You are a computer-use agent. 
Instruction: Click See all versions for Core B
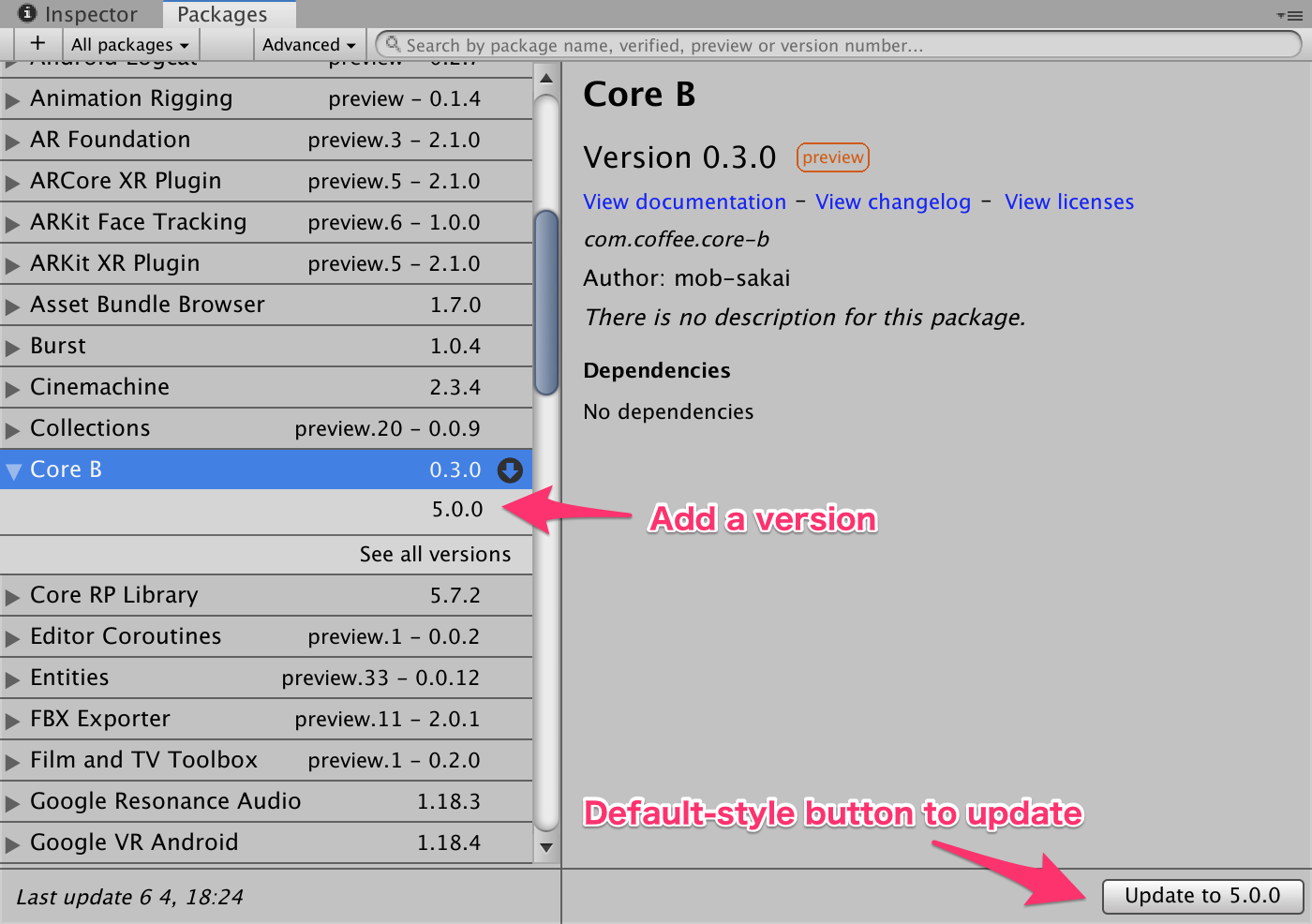click(x=435, y=554)
